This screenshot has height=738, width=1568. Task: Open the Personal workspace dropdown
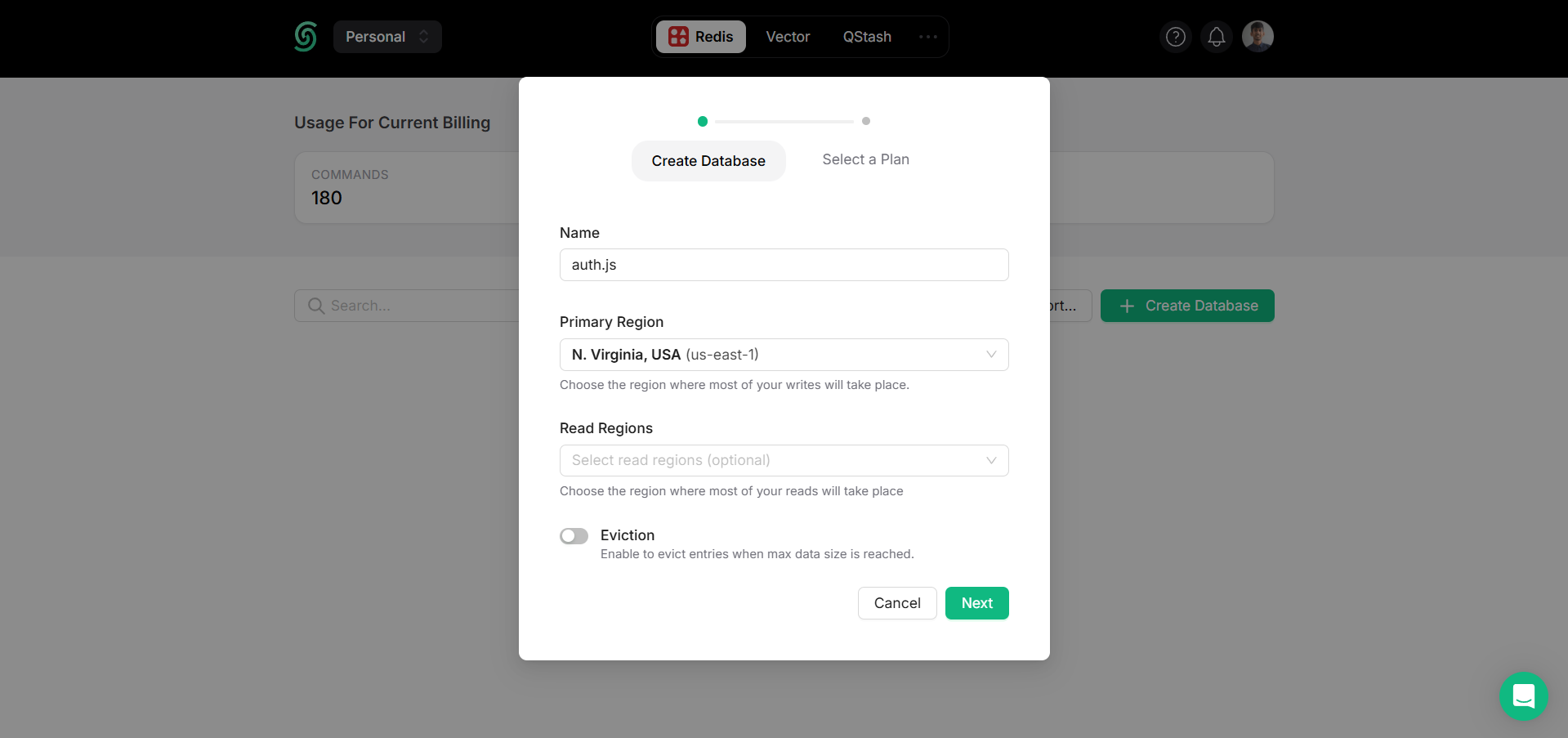coord(386,36)
